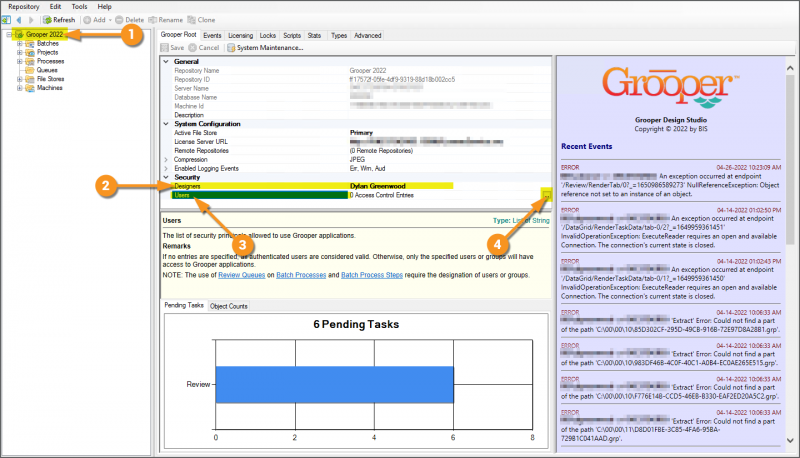
Task: Navigate forward with the right arrow icon
Action: [31, 20]
